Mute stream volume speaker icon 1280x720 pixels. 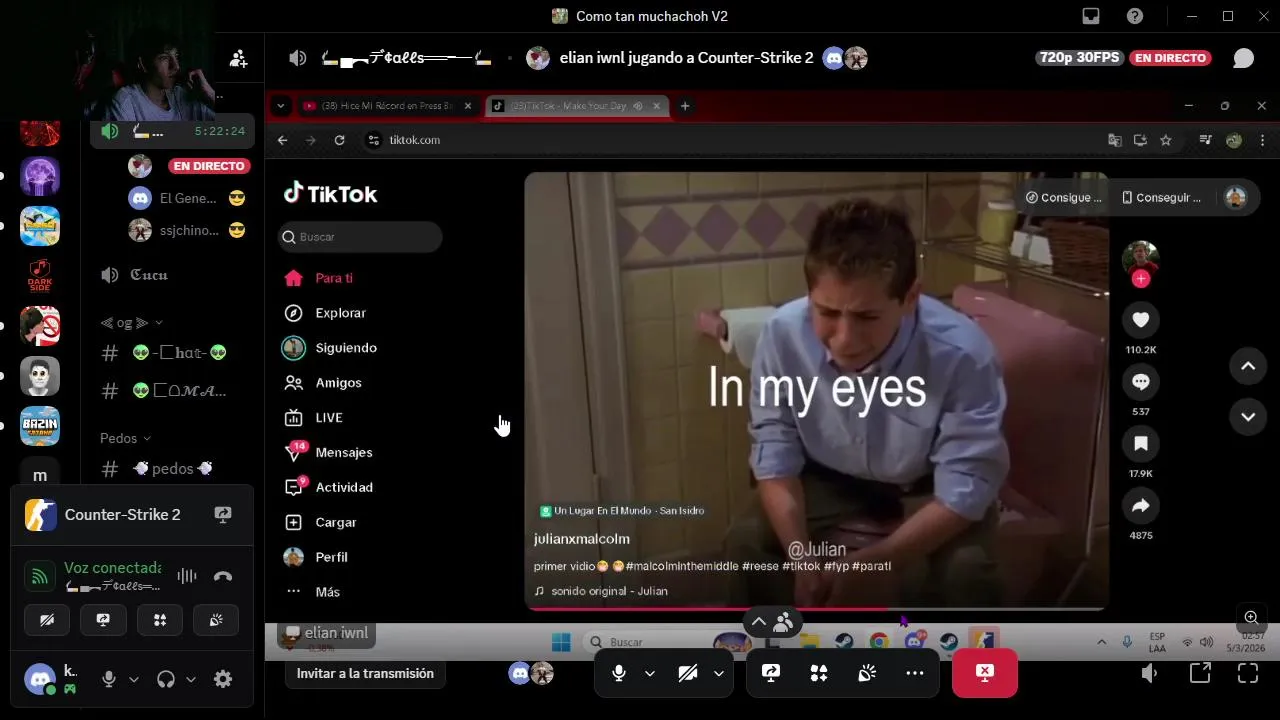click(1151, 673)
